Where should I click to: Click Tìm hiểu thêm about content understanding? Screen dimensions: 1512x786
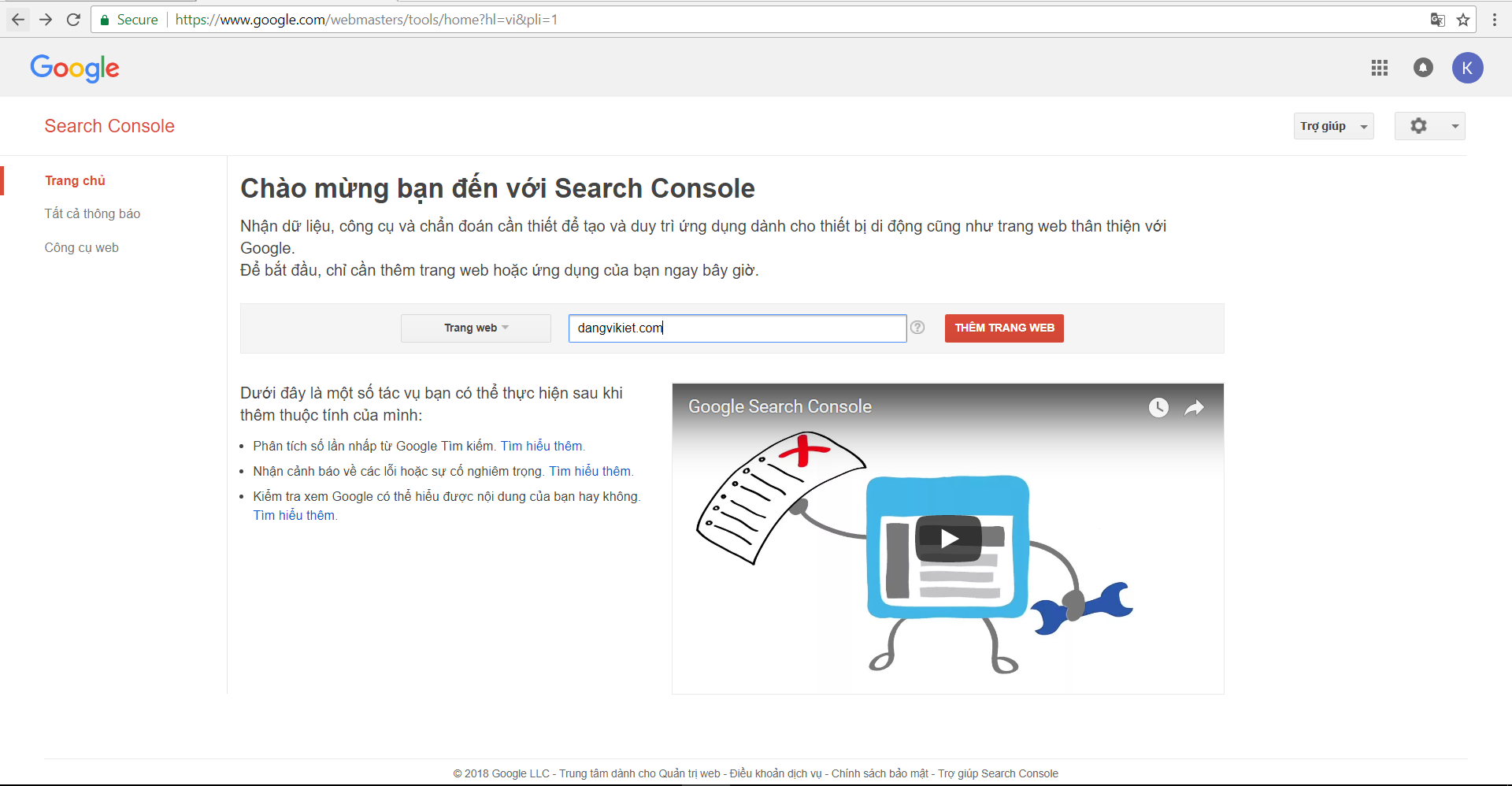294,515
